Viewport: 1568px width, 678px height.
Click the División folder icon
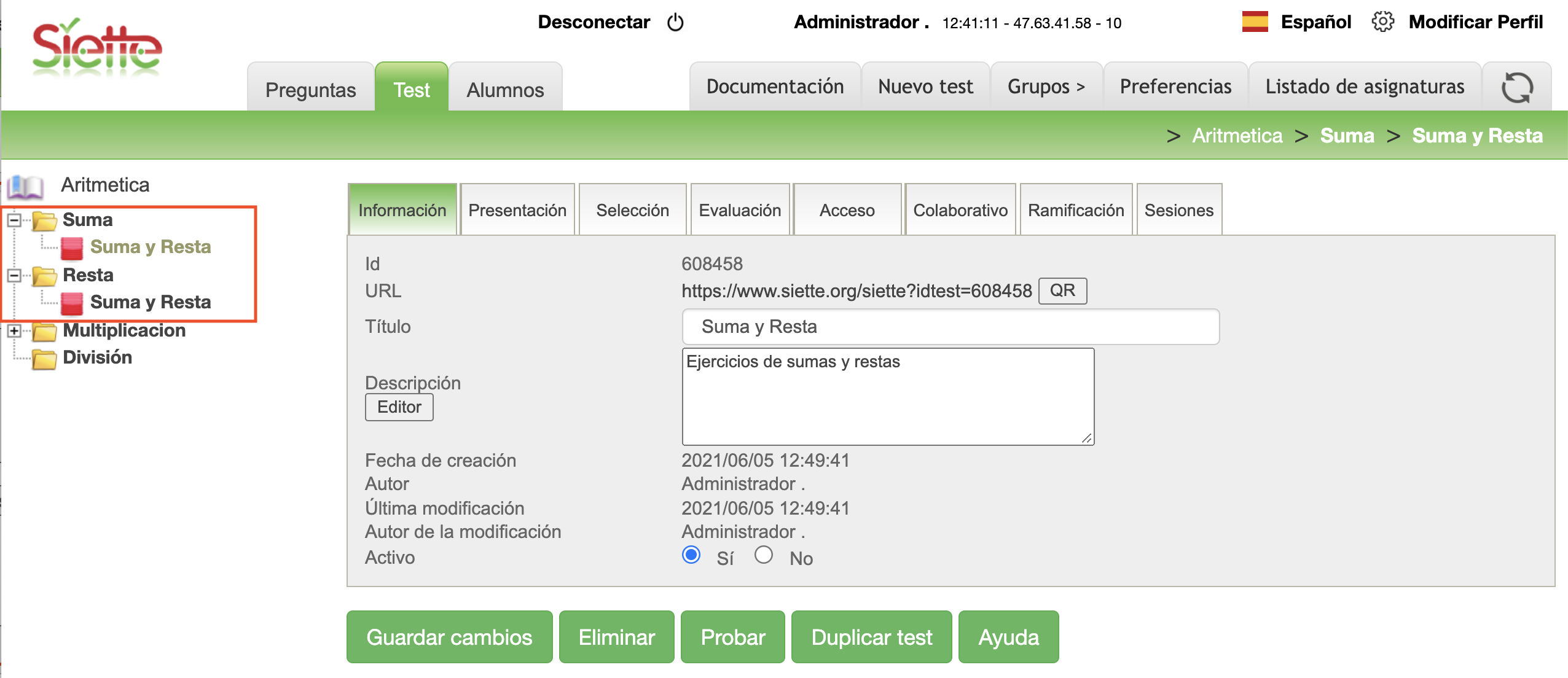[x=44, y=358]
